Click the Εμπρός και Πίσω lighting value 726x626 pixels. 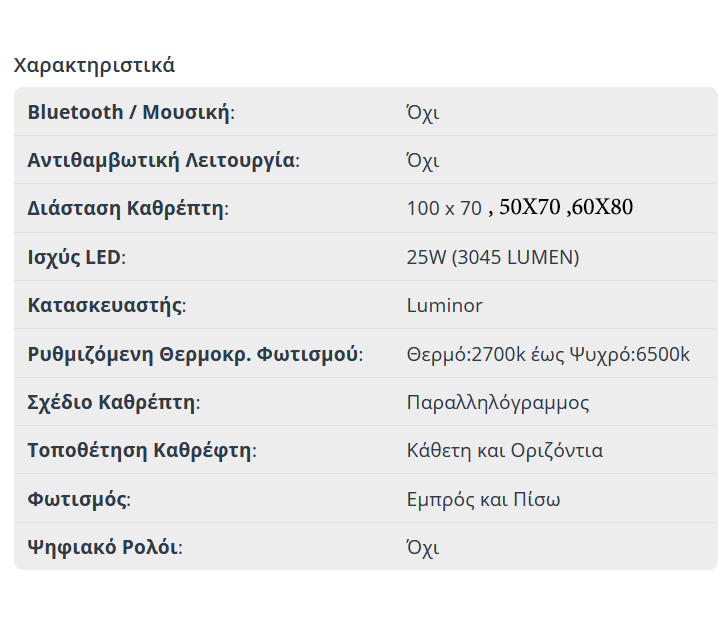pyautogui.click(x=483, y=499)
